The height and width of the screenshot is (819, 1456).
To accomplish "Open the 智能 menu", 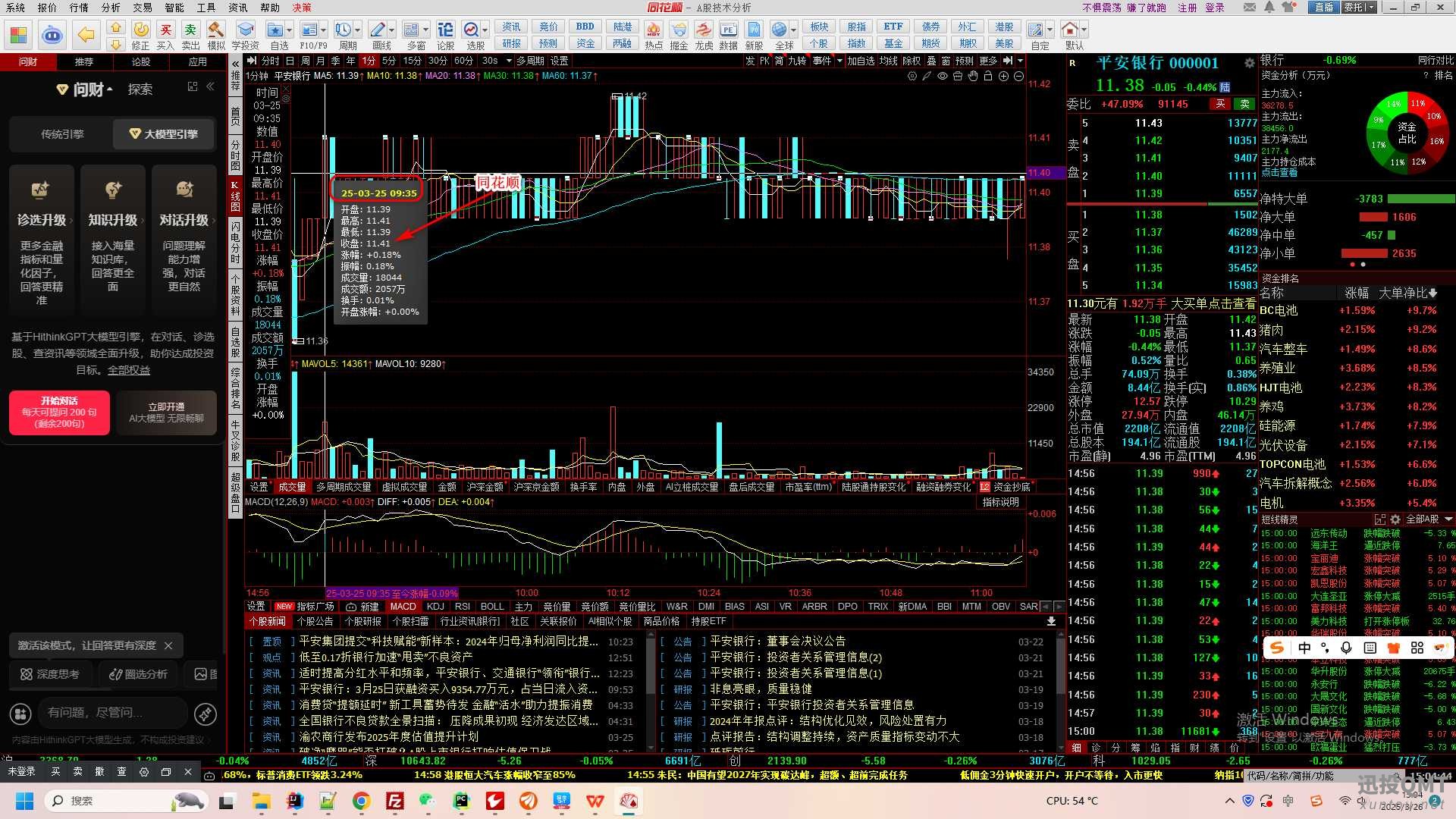I will pyautogui.click(x=174, y=8).
